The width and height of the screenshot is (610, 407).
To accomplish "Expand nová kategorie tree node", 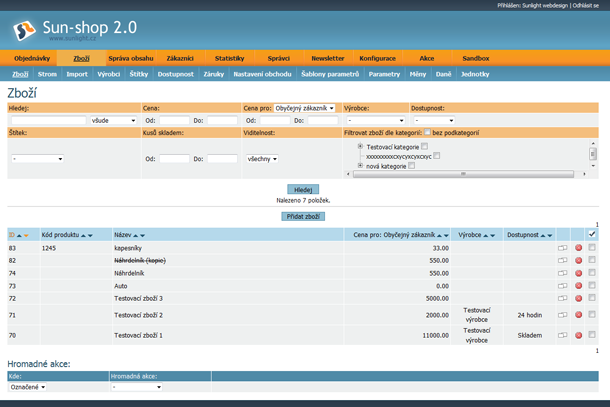I will [x=360, y=166].
